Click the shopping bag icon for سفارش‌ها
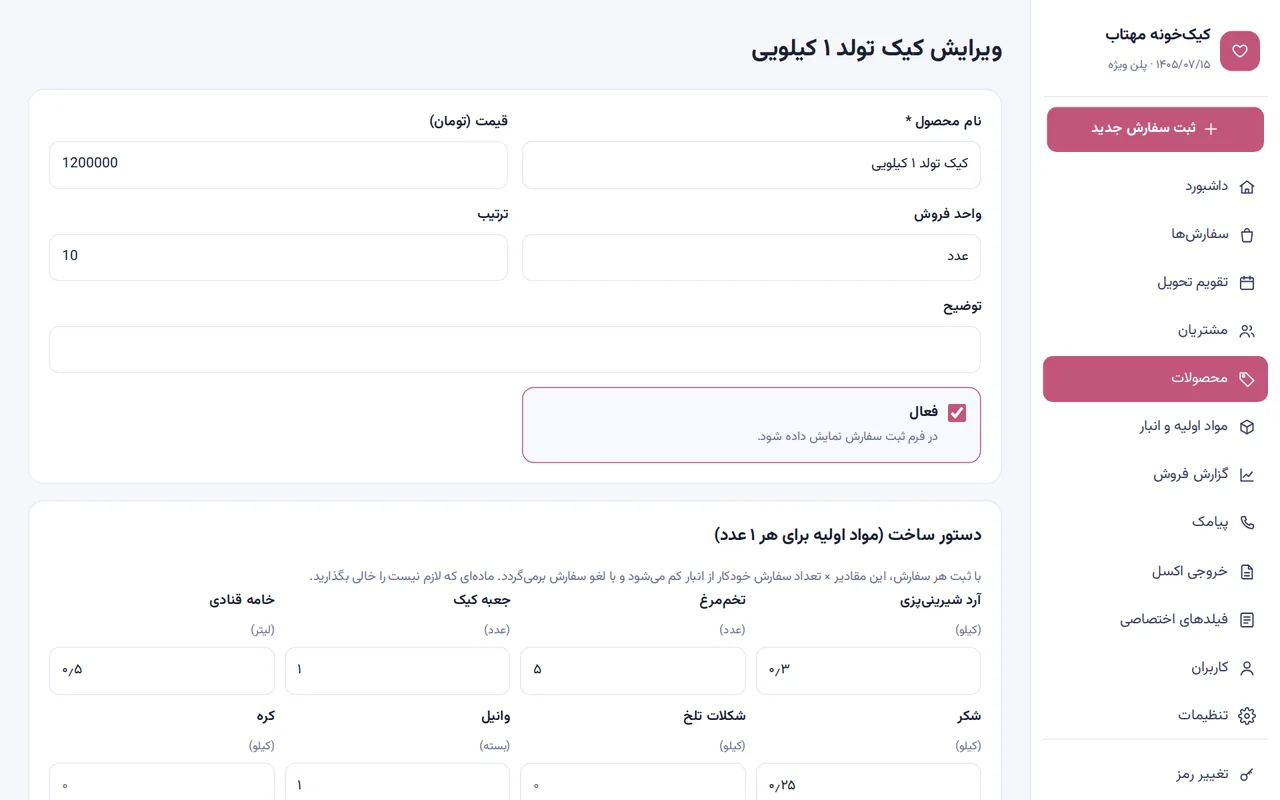The image size is (1280, 800). click(1247, 235)
